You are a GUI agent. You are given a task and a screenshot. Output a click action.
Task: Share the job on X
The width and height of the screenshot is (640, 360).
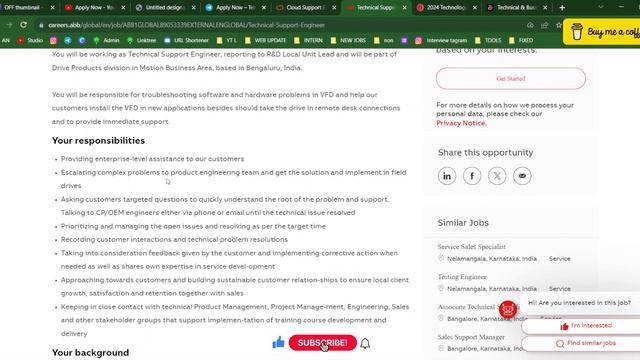[x=497, y=176]
